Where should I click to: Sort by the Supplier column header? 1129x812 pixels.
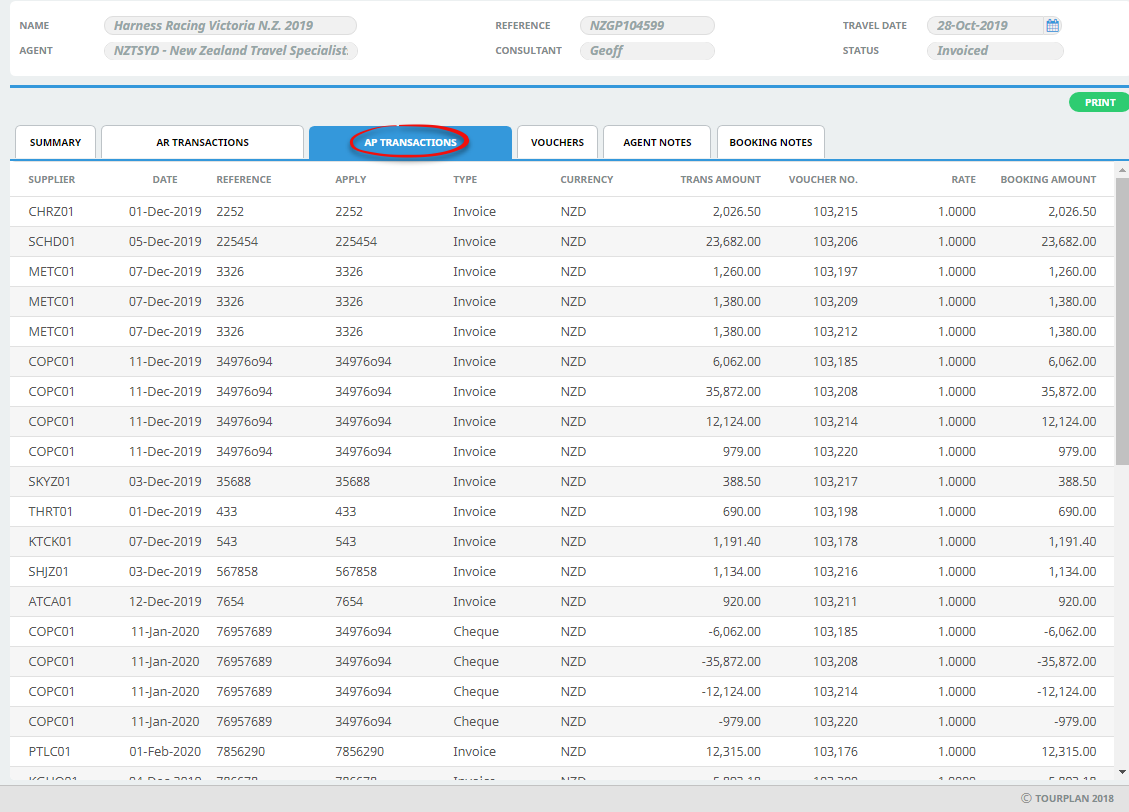coord(52,180)
